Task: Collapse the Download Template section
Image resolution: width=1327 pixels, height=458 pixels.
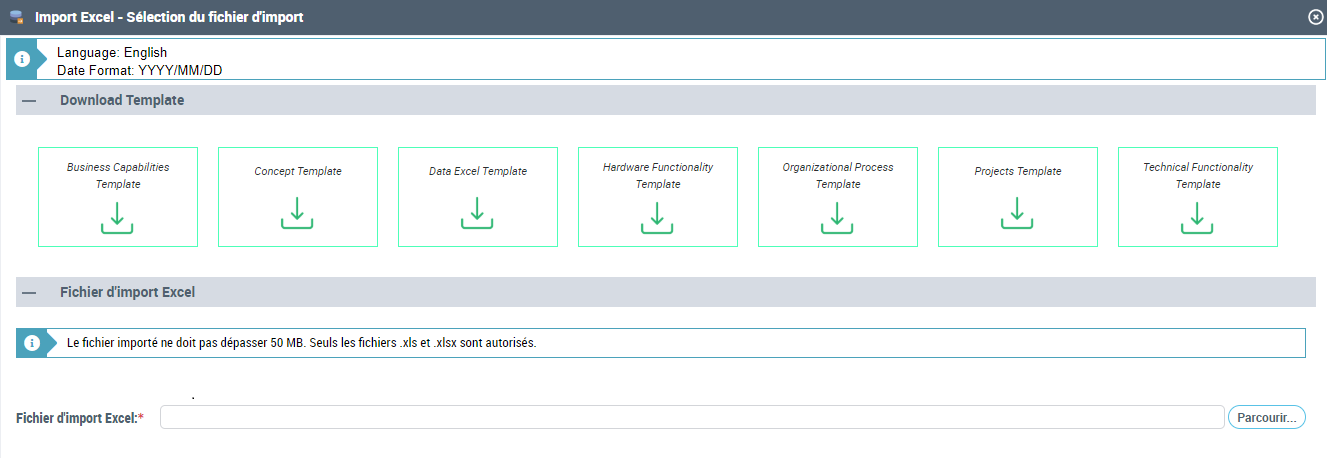Action: click(29, 101)
